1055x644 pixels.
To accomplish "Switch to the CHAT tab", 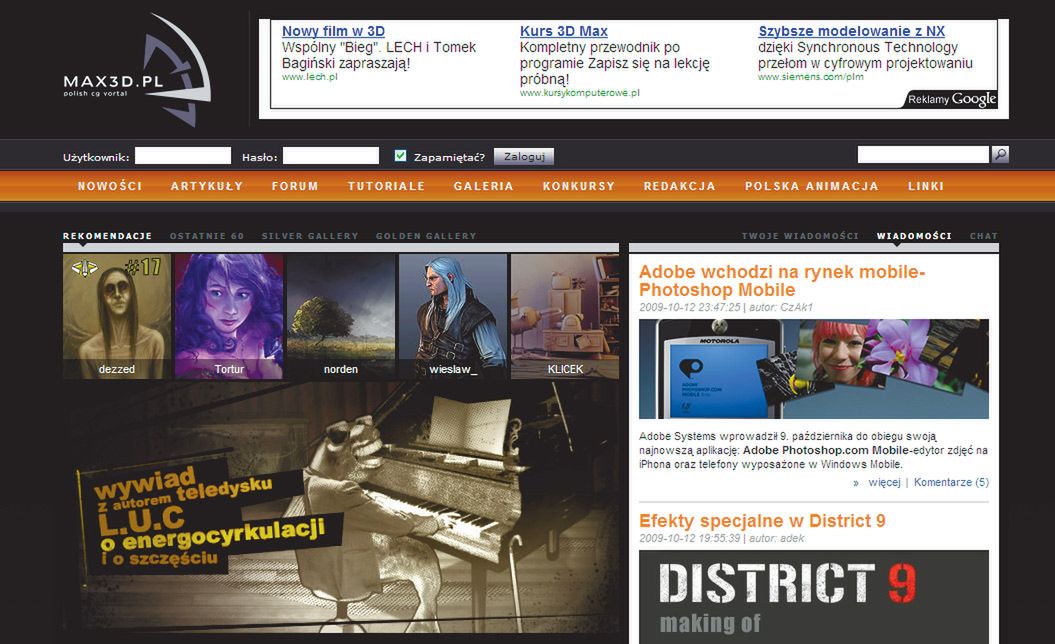I will click(x=984, y=236).
